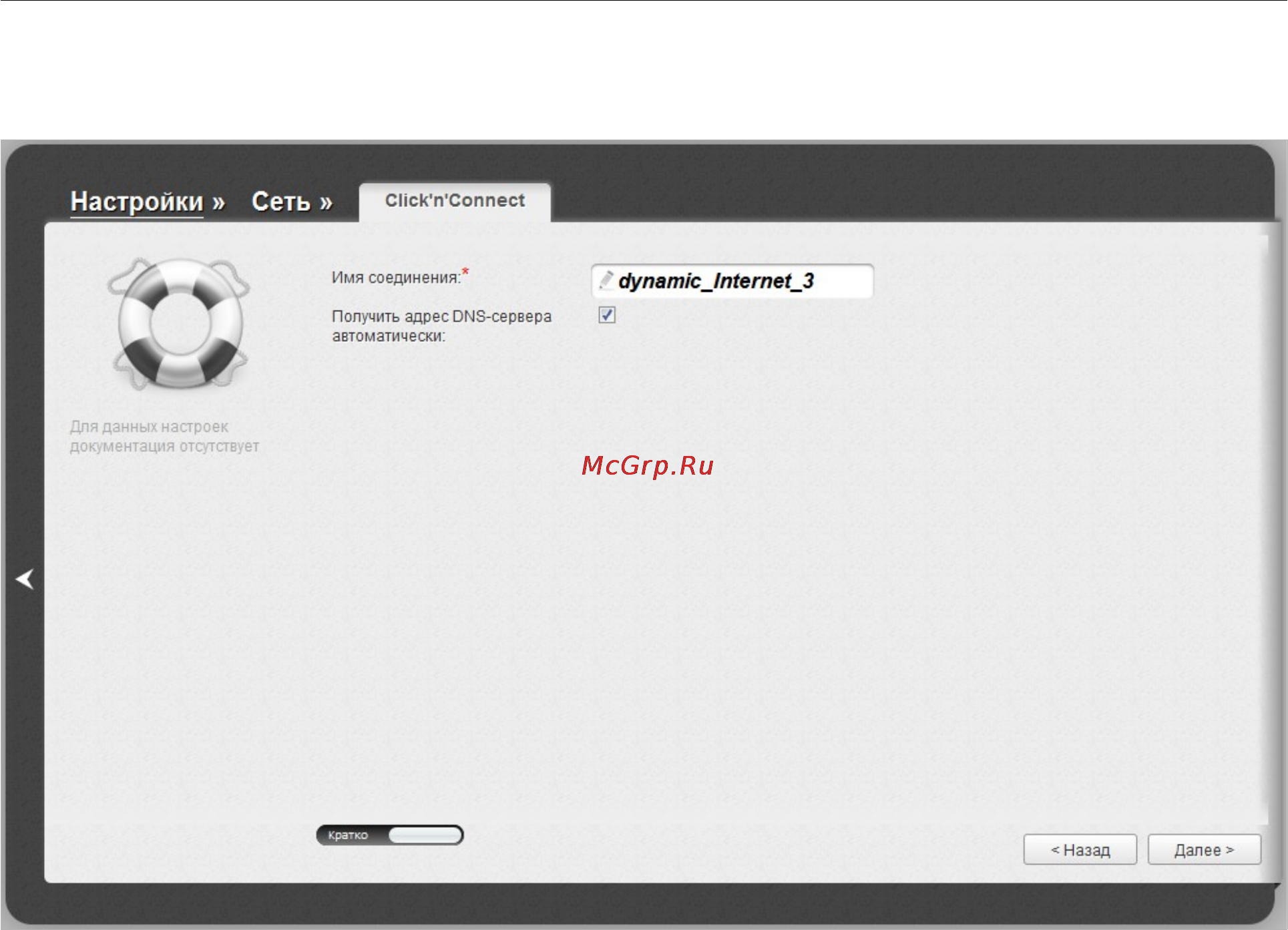The image size is (1288, 930).
Task: Toggle the Кратко view switch
Action: [390, 835]
